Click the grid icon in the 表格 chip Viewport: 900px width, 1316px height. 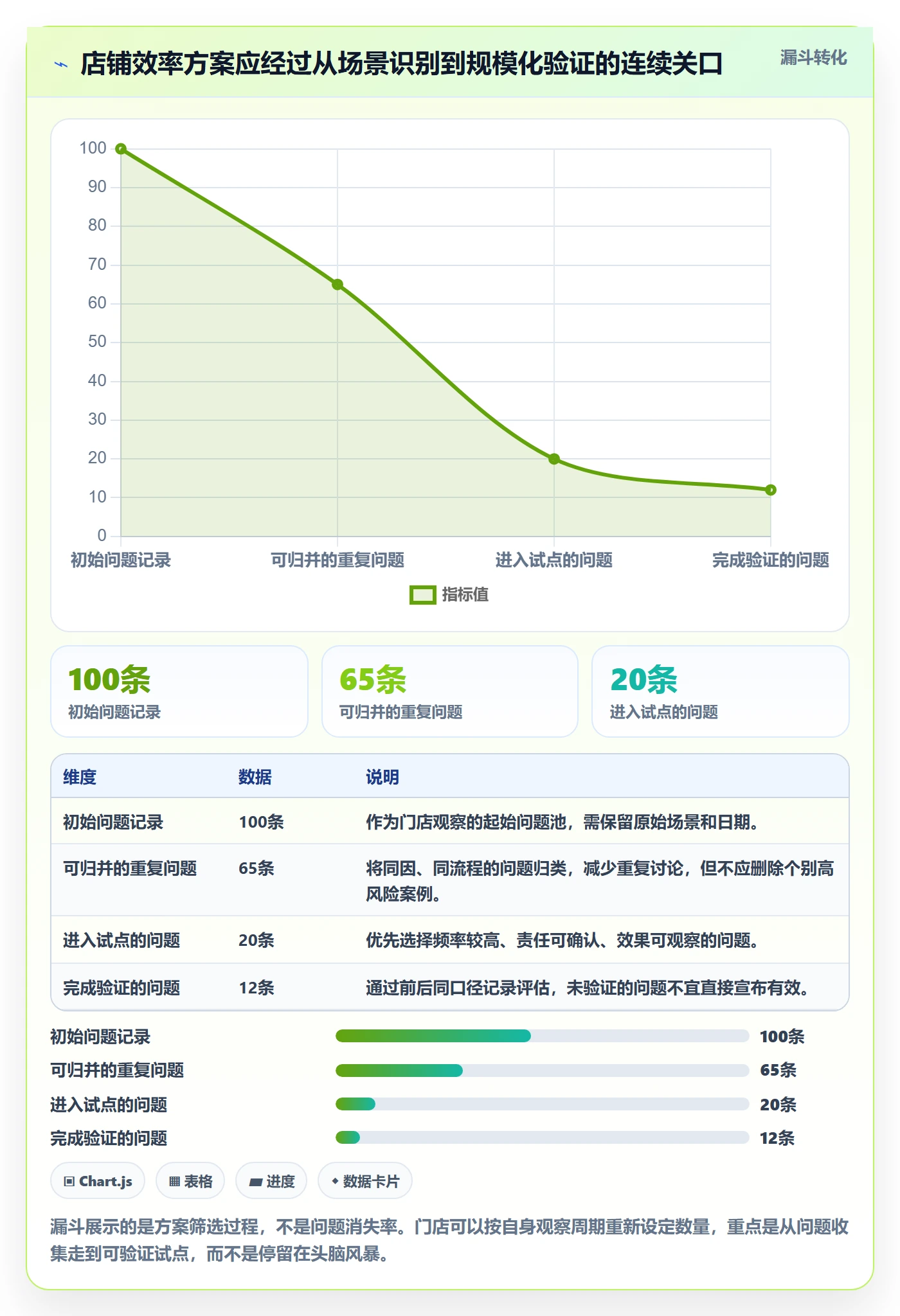[x=174, y=1182]
